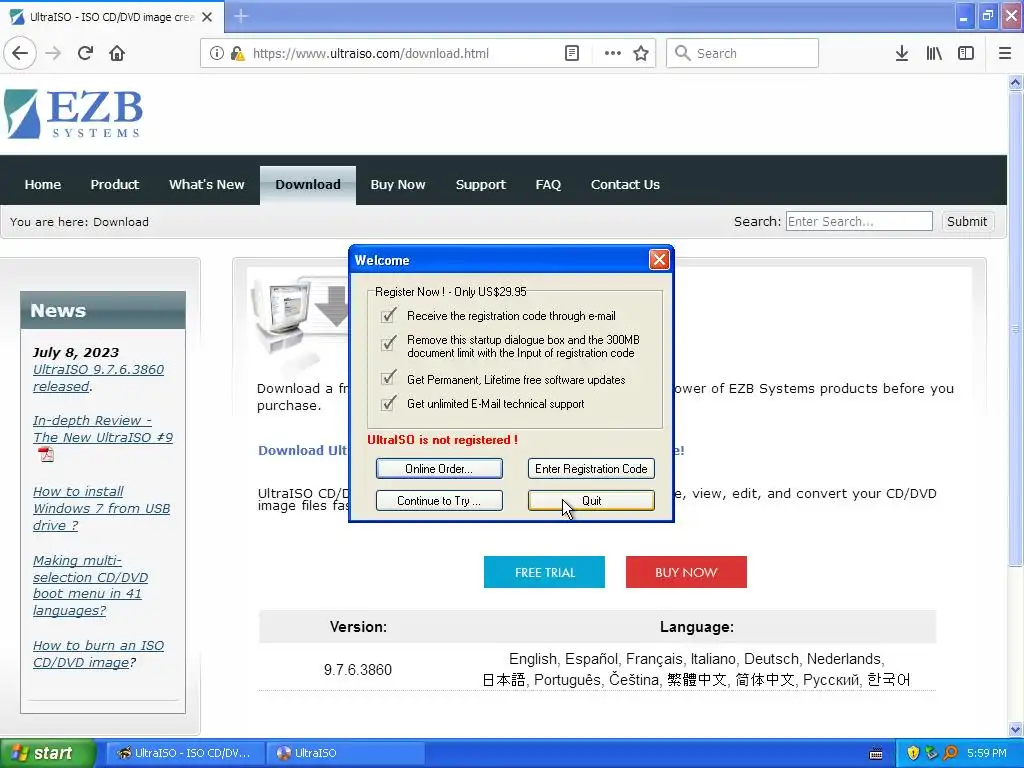Open the Contact Us menu item
The height and width of the screenshot is (768, 1024).
point(625,185)
